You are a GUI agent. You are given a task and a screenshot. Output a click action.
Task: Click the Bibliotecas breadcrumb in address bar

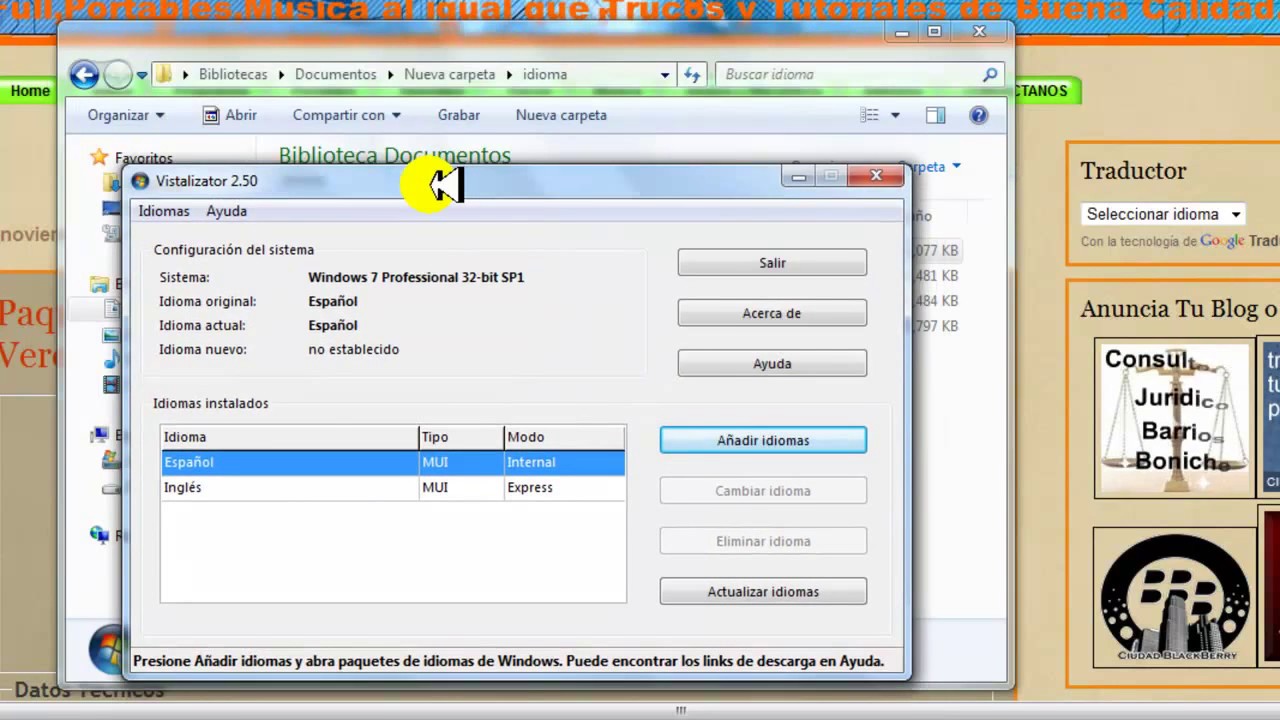click(233, 74)
